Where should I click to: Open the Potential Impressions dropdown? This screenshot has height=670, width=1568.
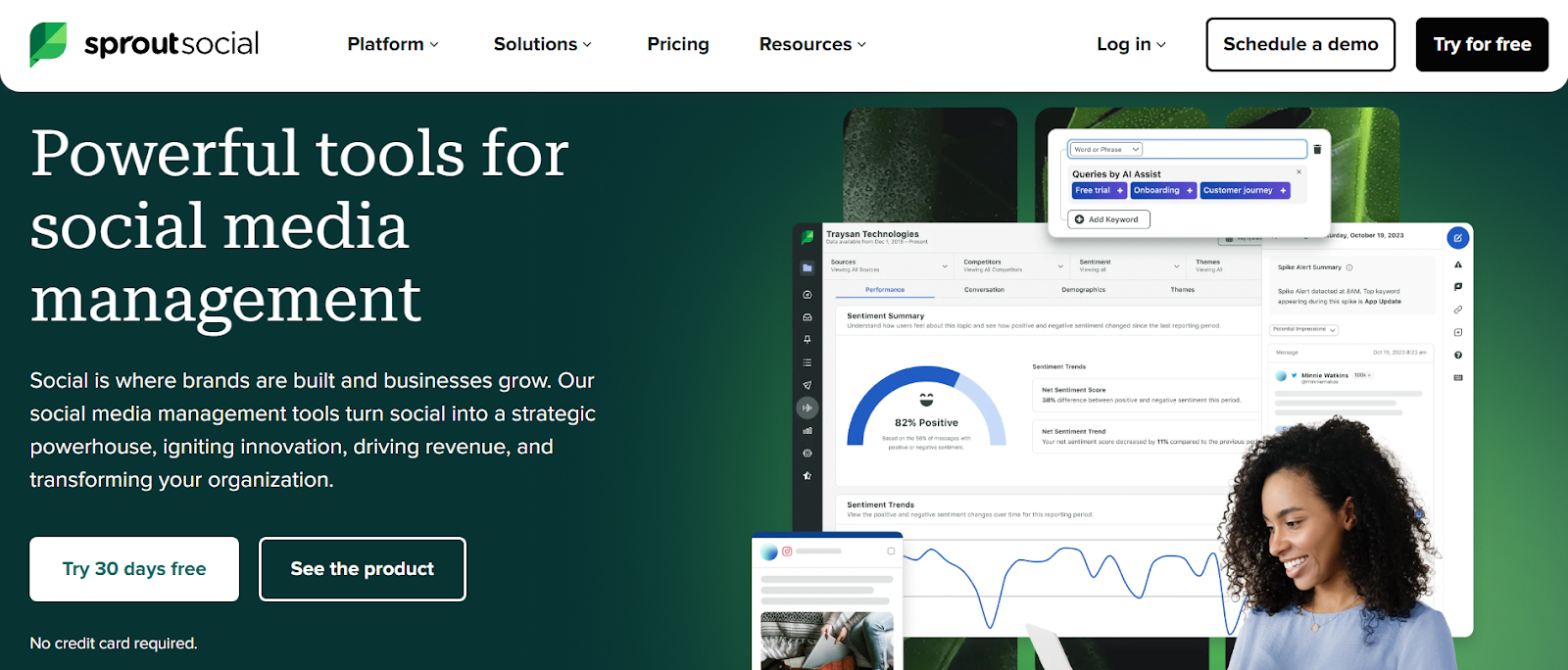pyautogui.click(x=1304, y=330)
